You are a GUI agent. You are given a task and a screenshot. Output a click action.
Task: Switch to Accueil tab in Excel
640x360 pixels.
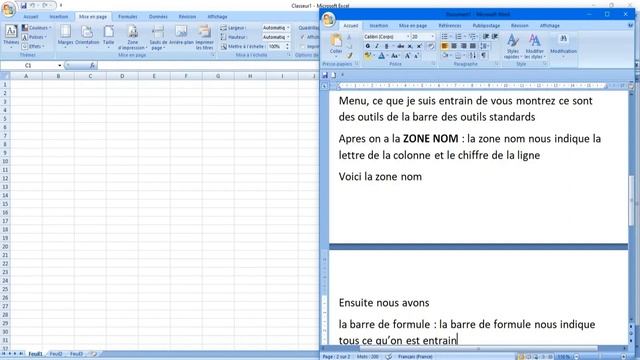pyautogui.click(x=31, y=17)
